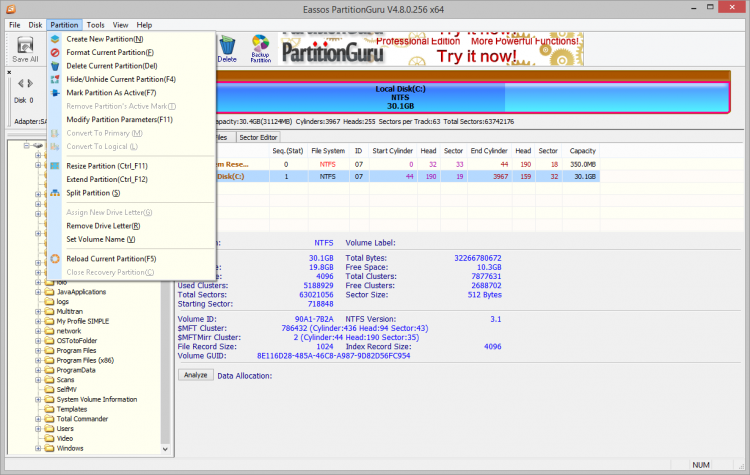The width and height of the screenshot is (750, 475).
Task: Choose Modify Partition Parameters(F11)
Action: coord(120,120)
